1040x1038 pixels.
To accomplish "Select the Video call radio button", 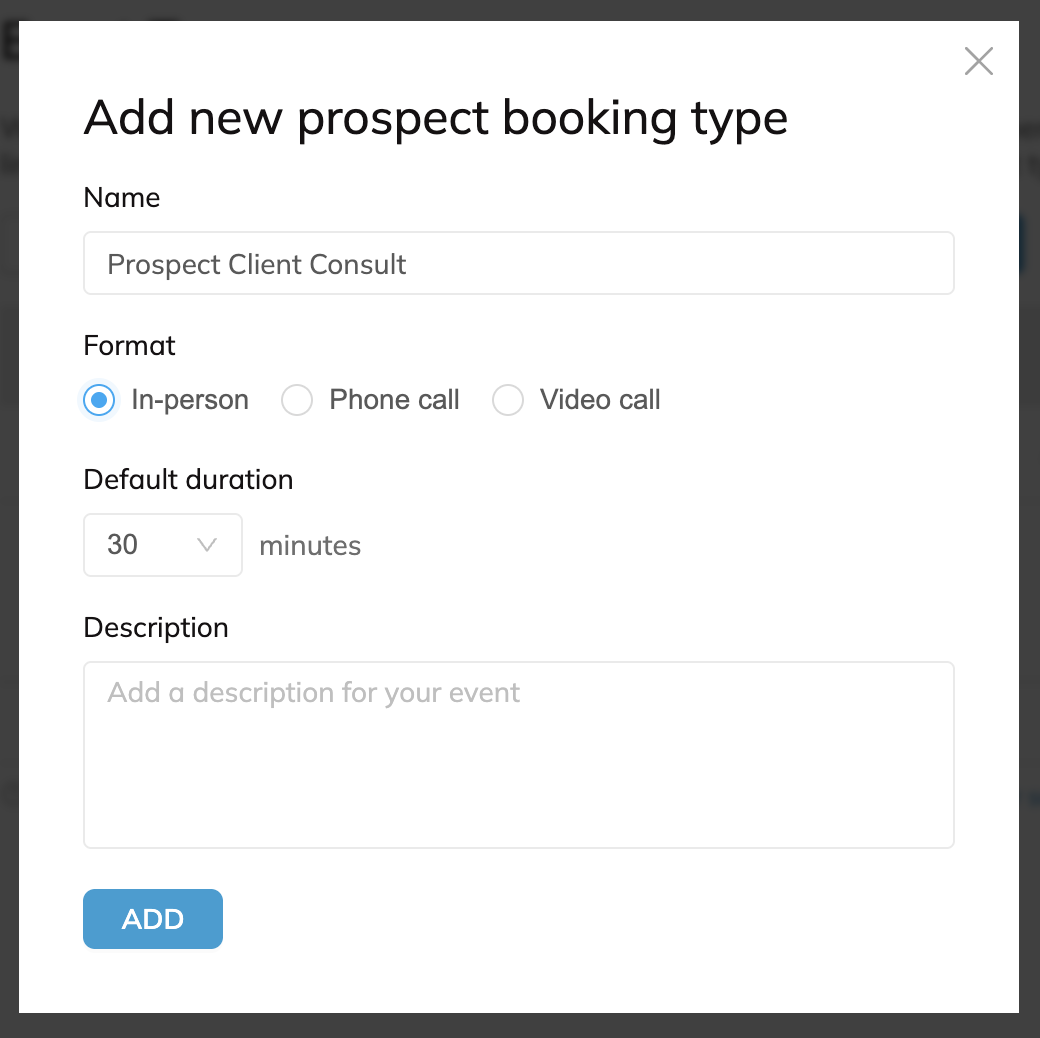I will click(x=508, y=401).
